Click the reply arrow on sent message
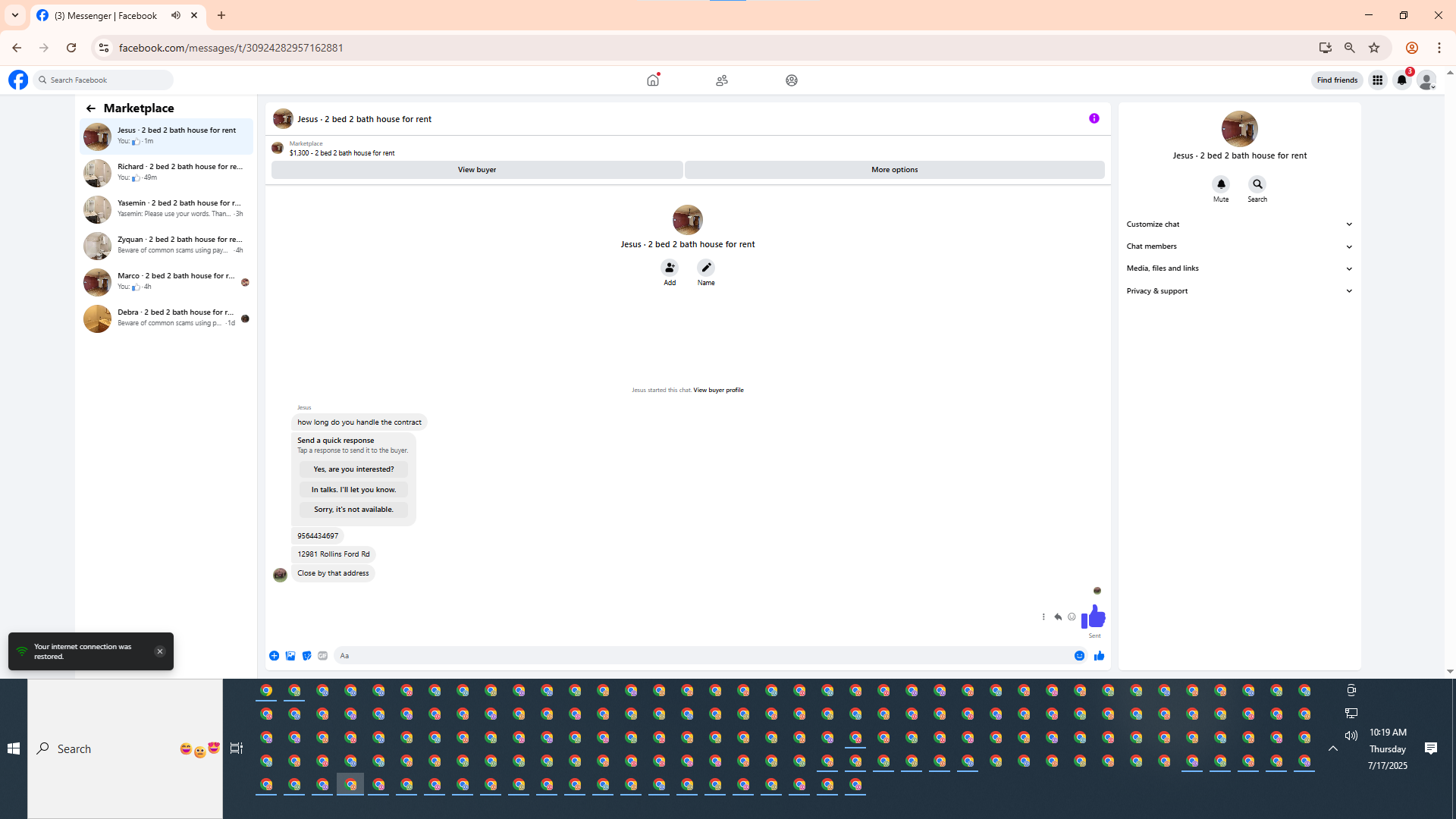Screen dimensions: 1456x819 click(x=1058, y=617)
